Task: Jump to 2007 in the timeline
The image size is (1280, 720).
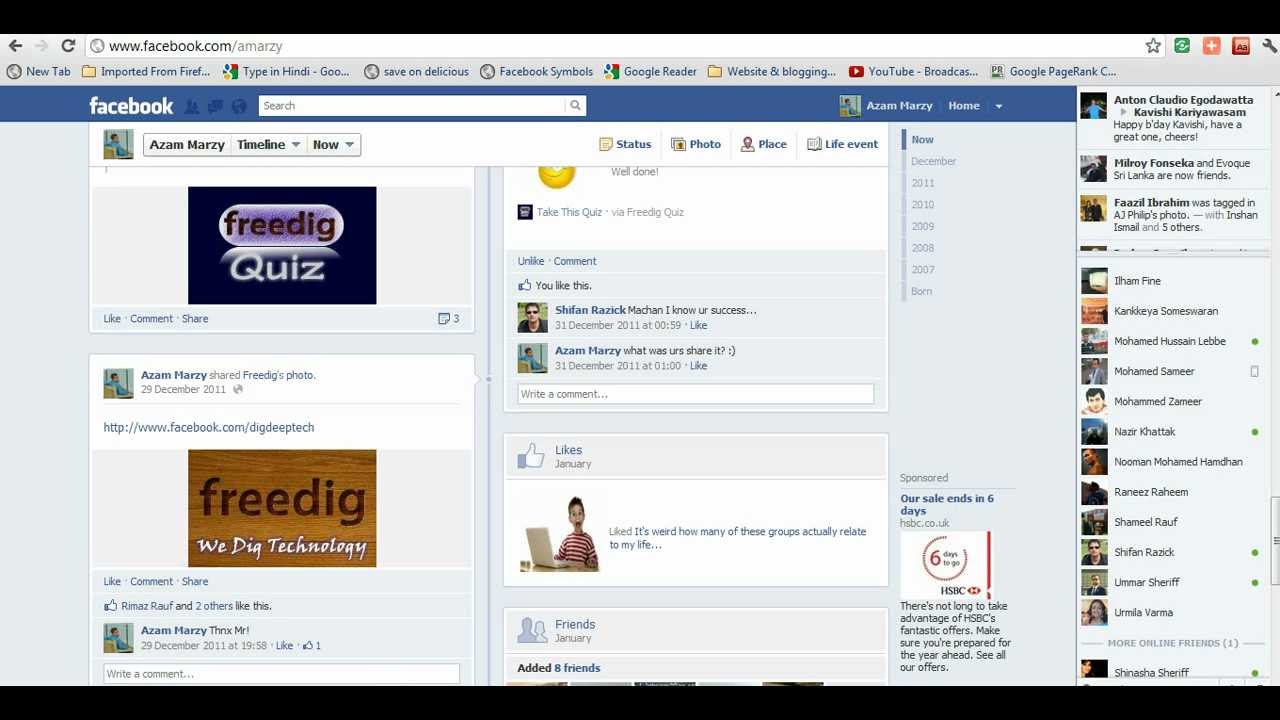Action: pos(923,270)
